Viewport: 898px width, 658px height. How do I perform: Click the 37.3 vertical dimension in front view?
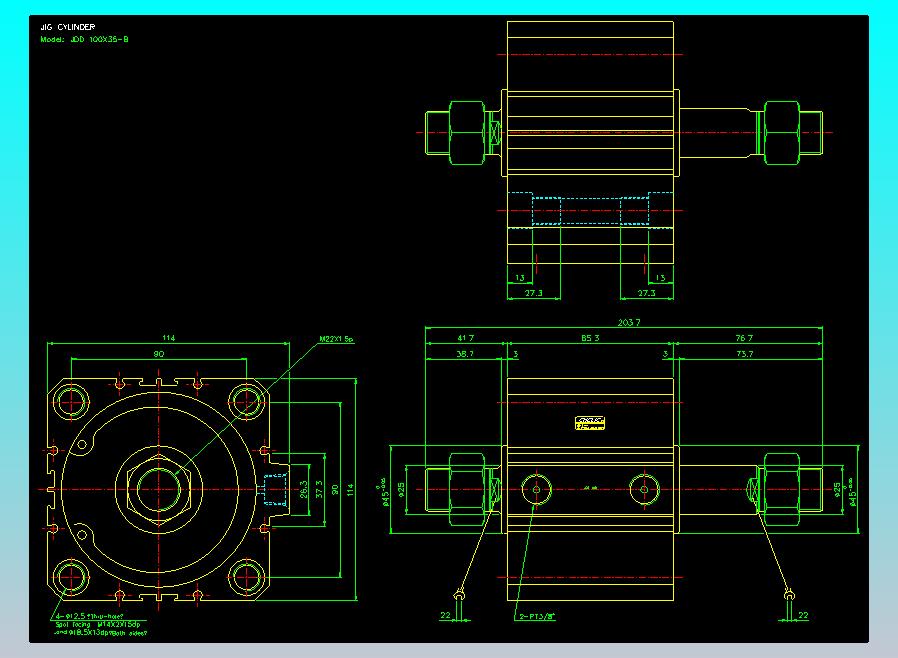[320, 489]
